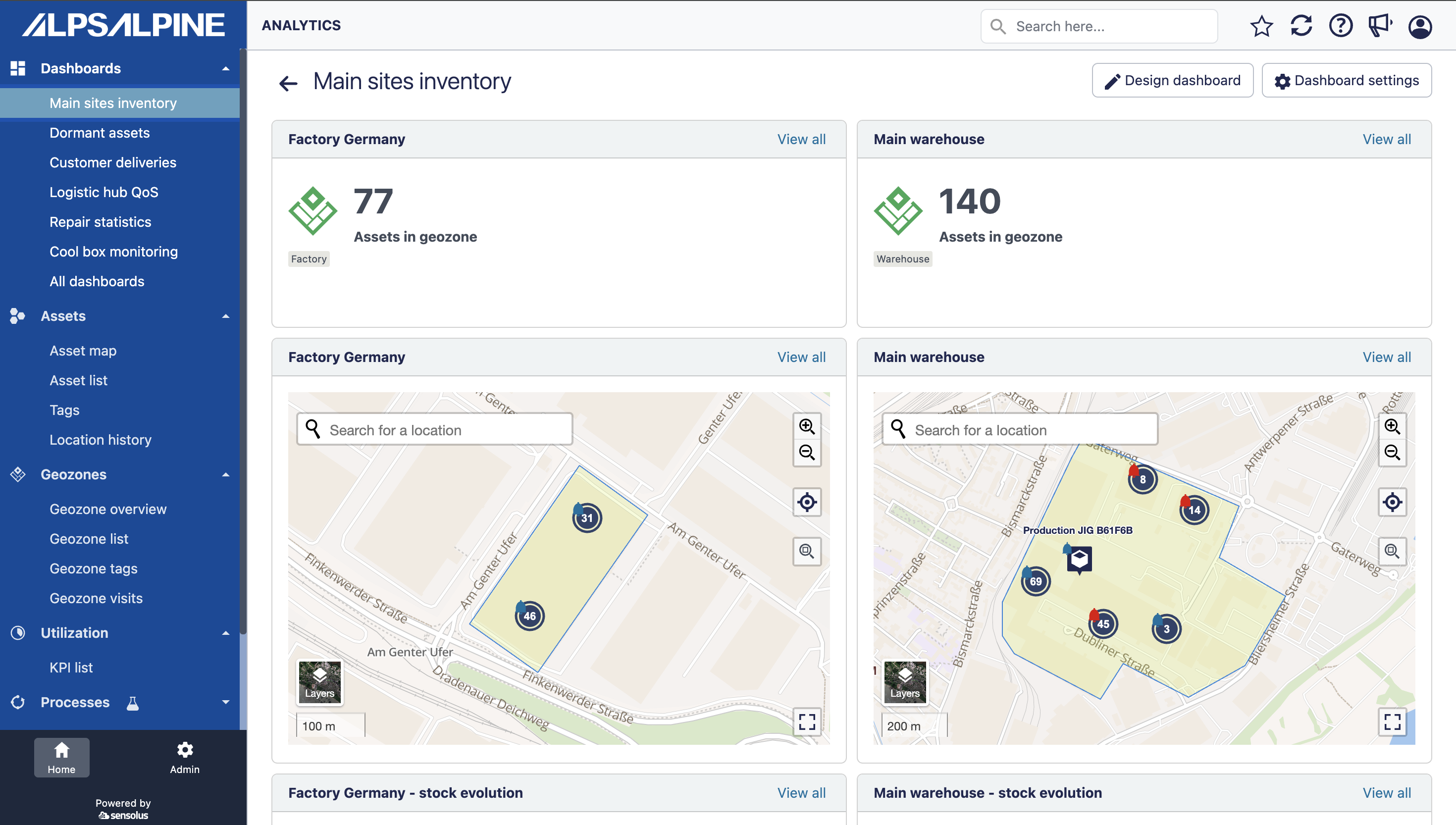
Task: Go to Geozone overview
Action: coord(107,509)
